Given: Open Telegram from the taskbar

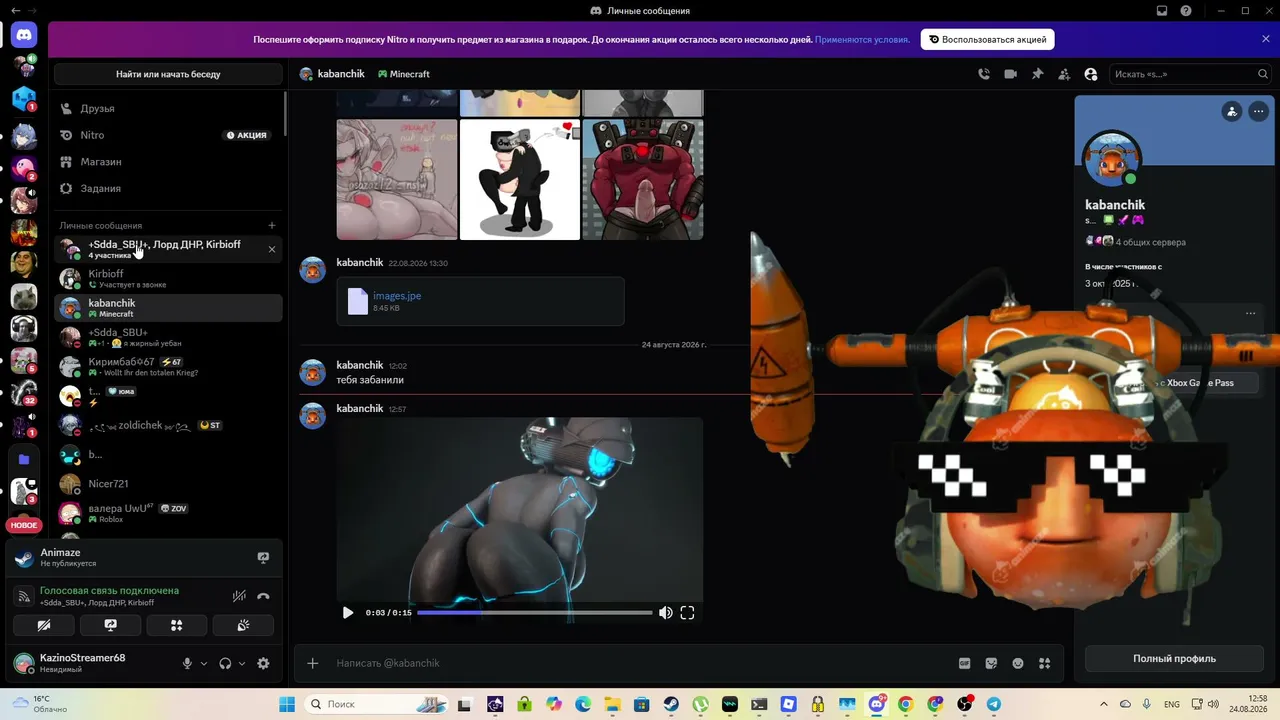Looking at the screenshot, I should [993, 704].
